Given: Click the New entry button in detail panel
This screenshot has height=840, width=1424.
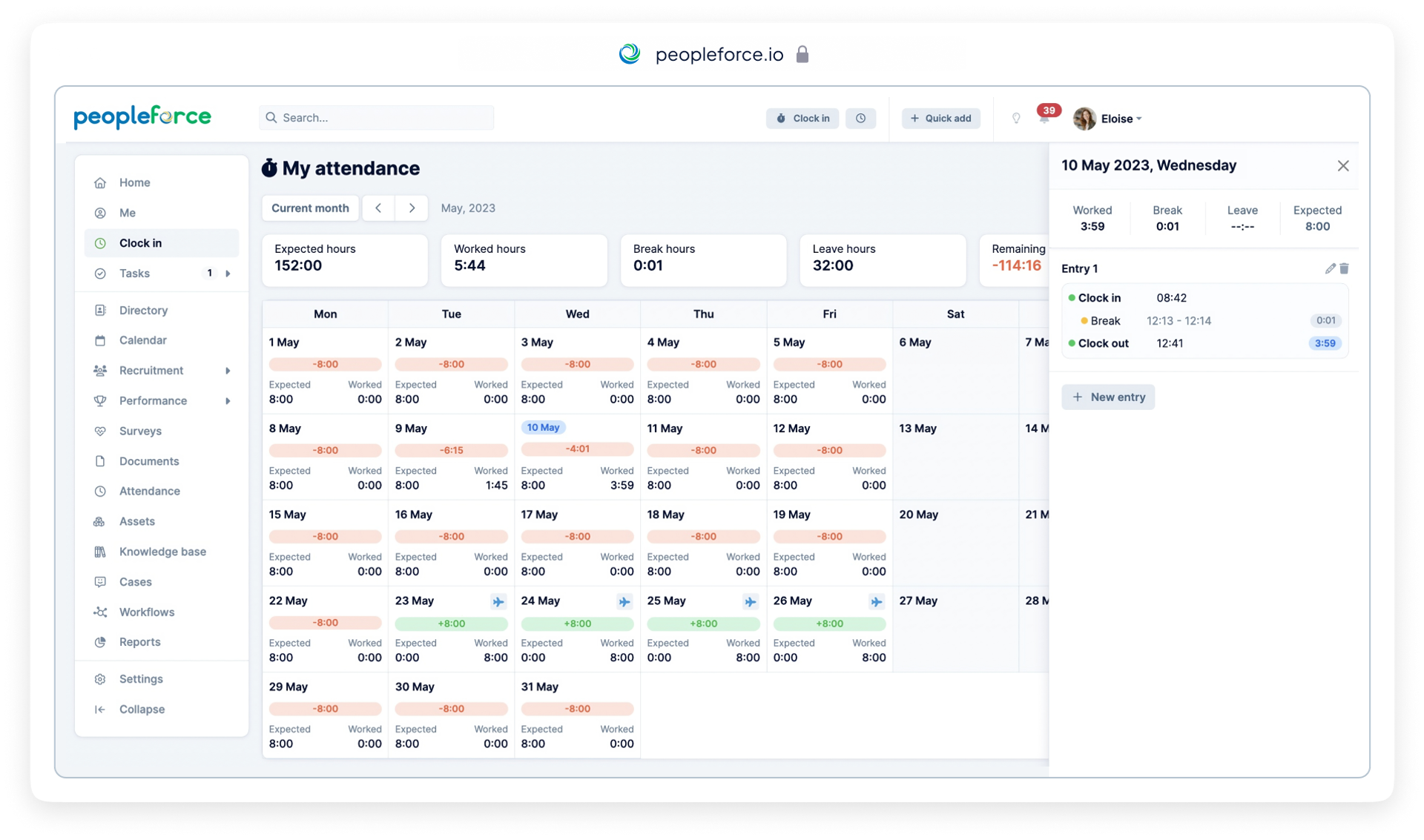Looking at the screenshot, I should (x=1109, y=397).
